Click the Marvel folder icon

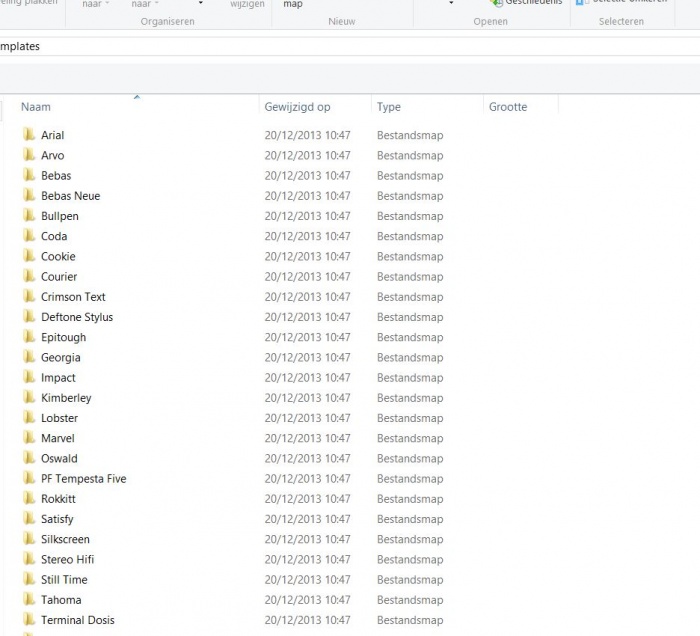click(29, 437)
